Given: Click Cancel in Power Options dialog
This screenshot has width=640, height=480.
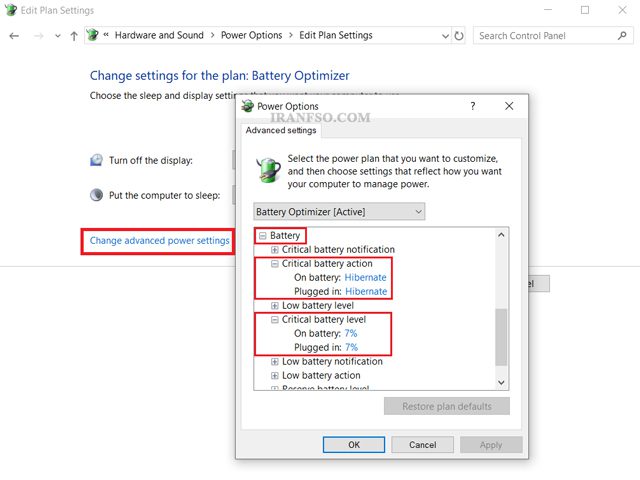Looking at the screenshot, I should pyautogui.click(x=422, y=444).
